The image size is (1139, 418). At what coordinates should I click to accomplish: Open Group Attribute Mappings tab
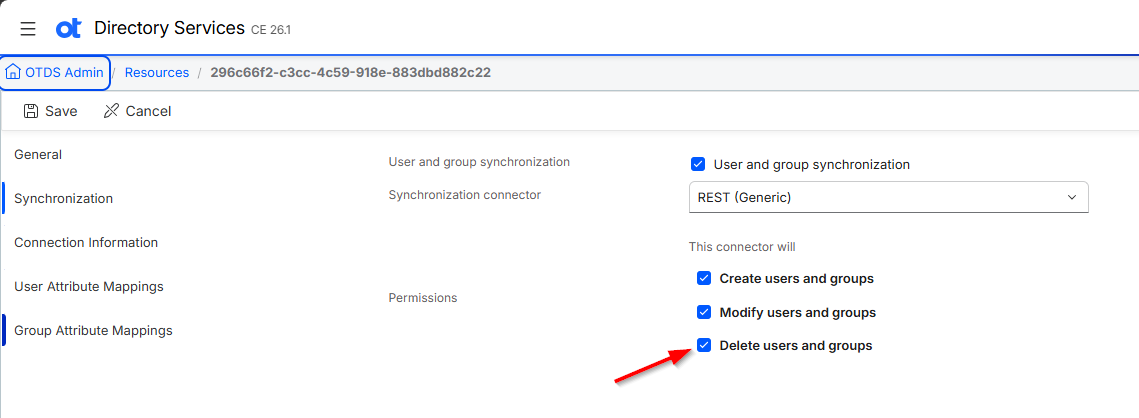[x=93, y=331]
